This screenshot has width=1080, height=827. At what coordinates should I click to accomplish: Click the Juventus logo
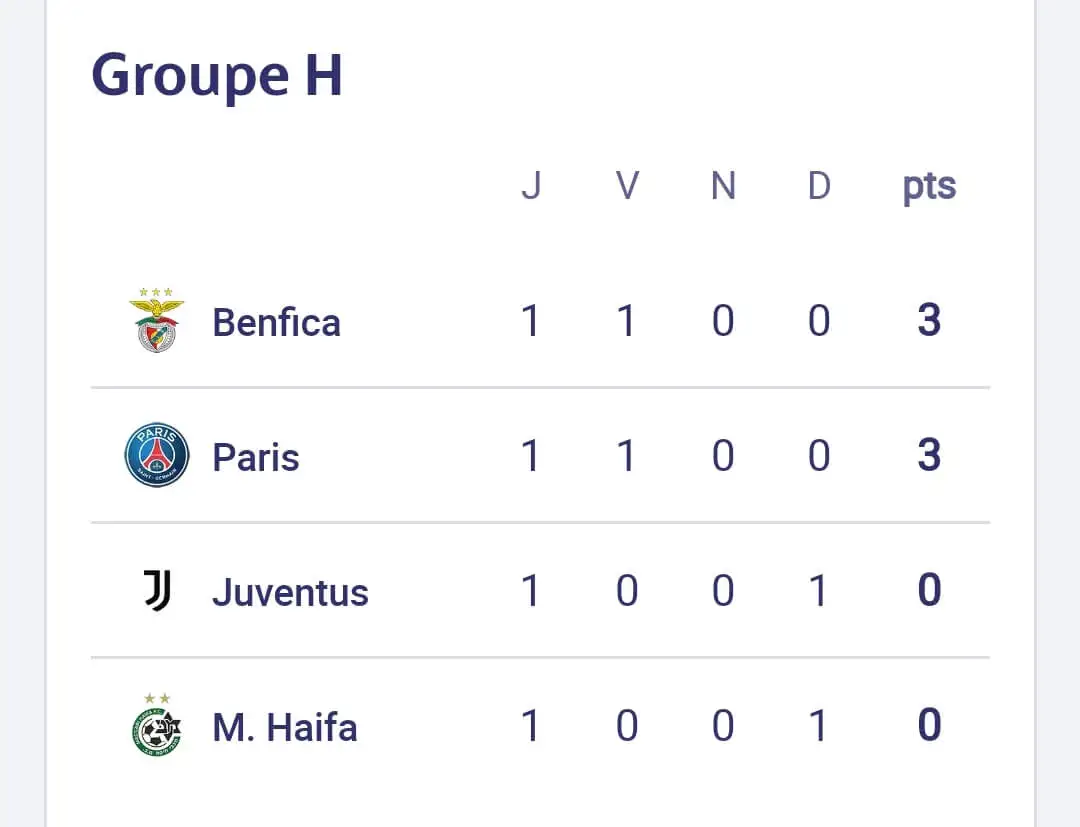click(157, 591)
